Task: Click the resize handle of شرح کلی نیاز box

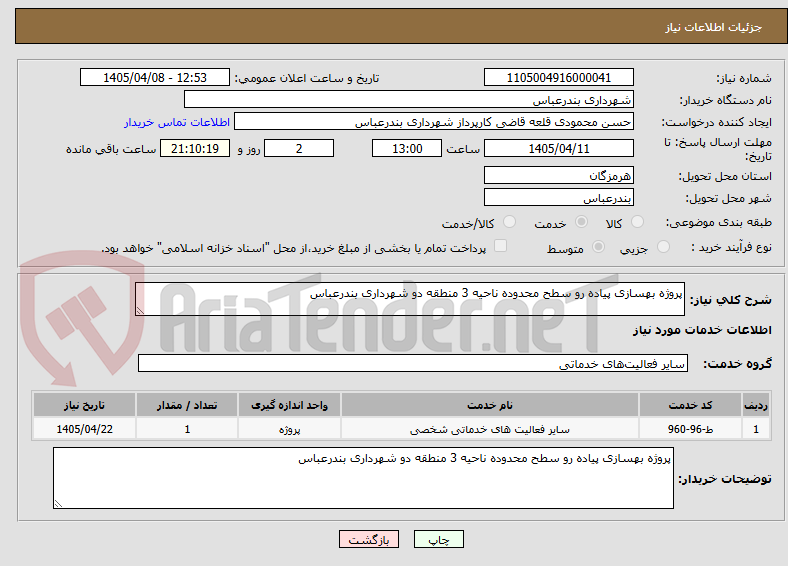Action: coord(140,311)
